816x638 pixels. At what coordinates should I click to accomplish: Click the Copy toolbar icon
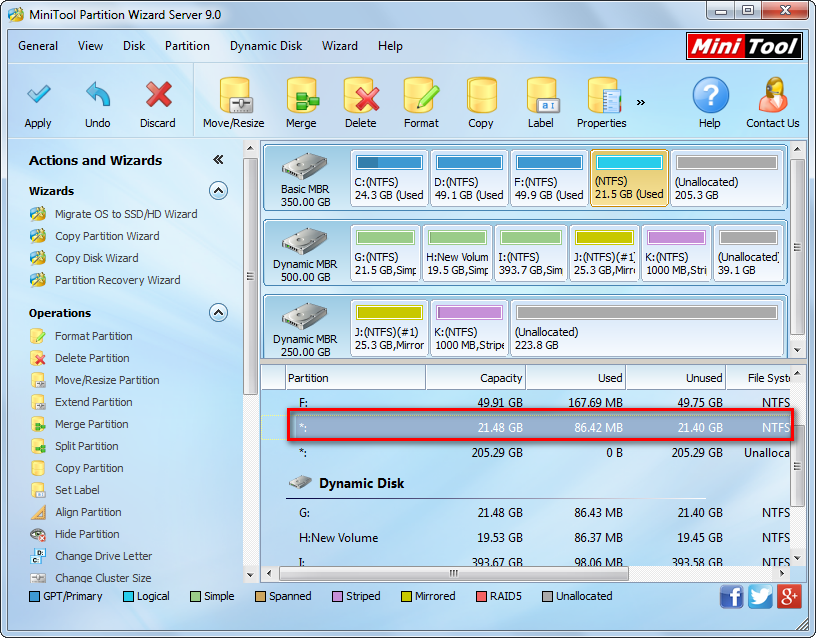point(481,96)
